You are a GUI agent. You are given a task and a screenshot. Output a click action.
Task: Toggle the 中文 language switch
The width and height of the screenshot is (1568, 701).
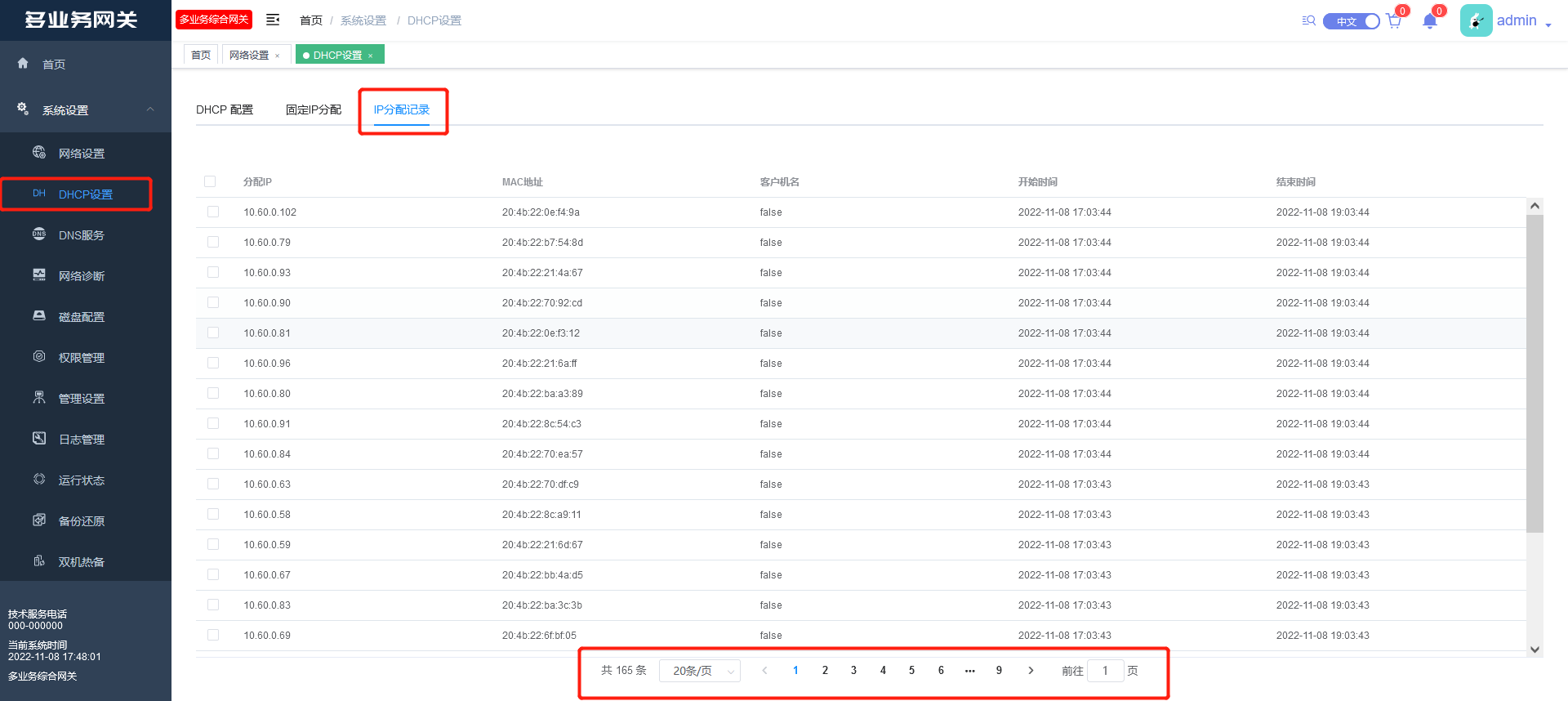click(1352, 21)
